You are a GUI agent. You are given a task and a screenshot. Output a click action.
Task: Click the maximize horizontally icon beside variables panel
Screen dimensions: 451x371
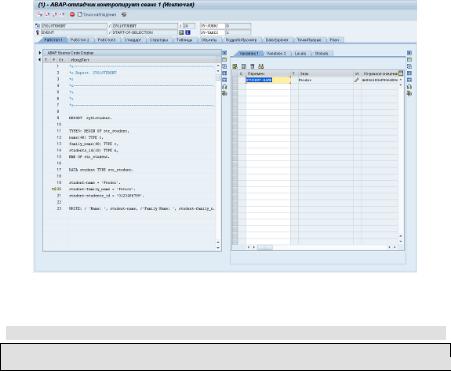pyautogui.click(x=409, y=80)
